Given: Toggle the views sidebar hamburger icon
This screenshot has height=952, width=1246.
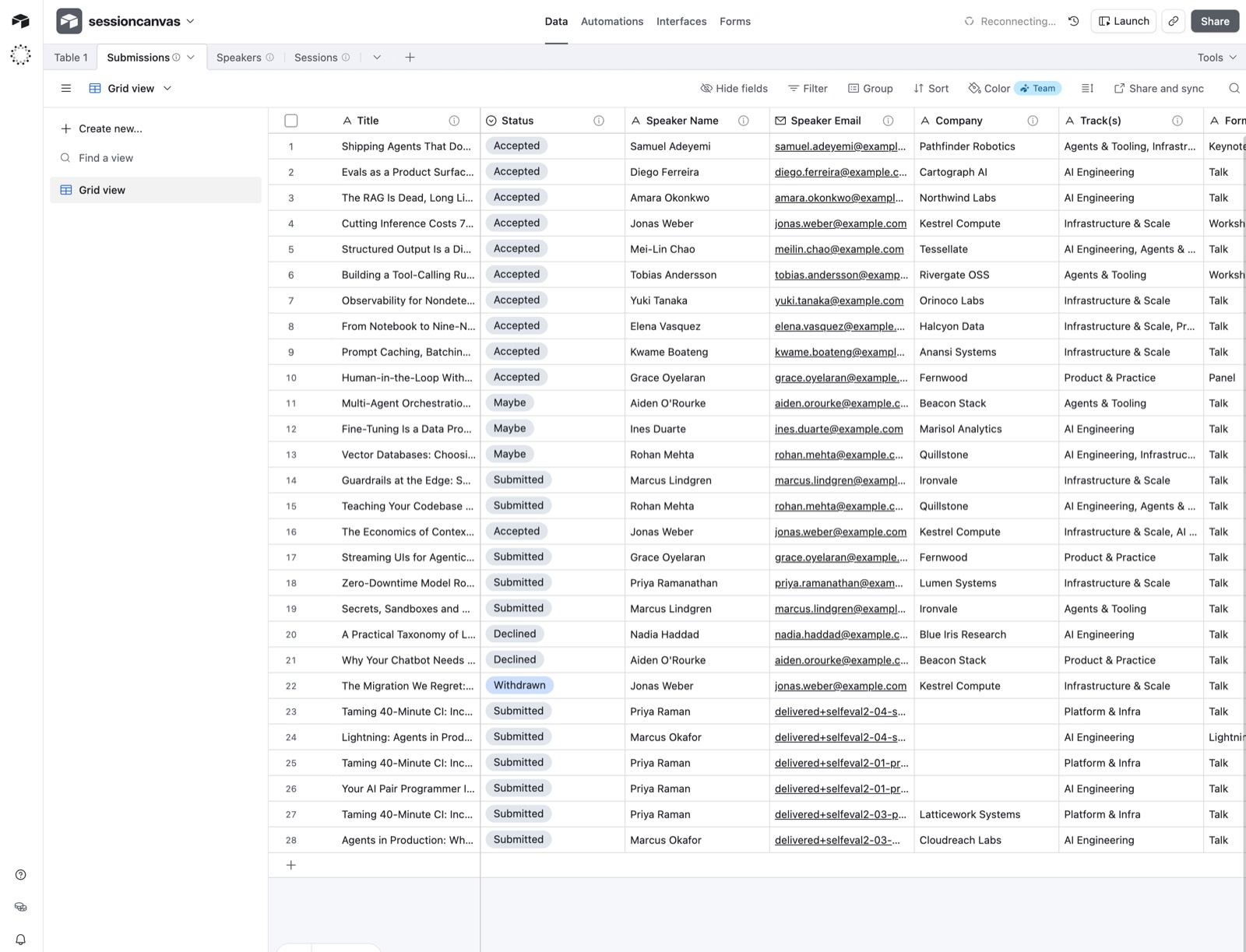Looking at the screenshot, I should pos(66,88).
